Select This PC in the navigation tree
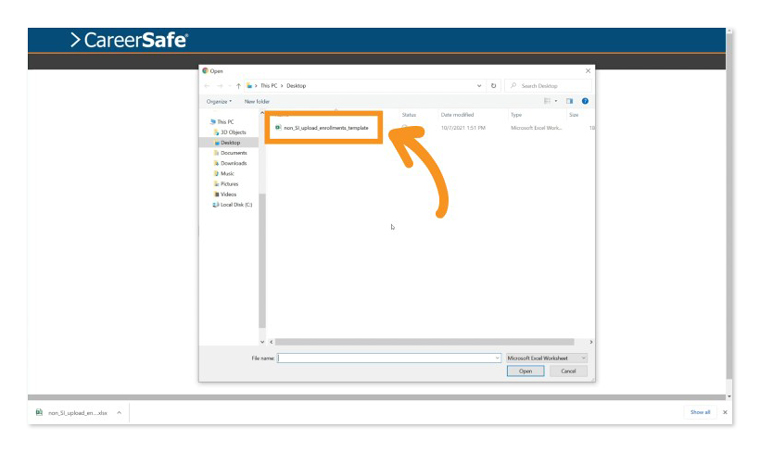 (222, 122)
